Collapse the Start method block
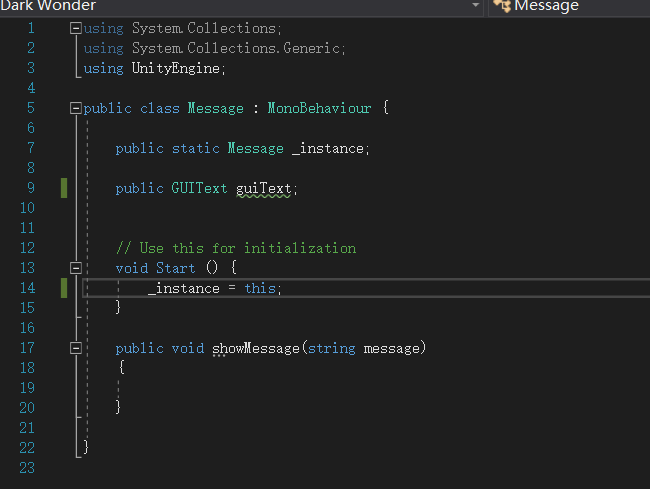650x489 pixels. coord(76,268)
